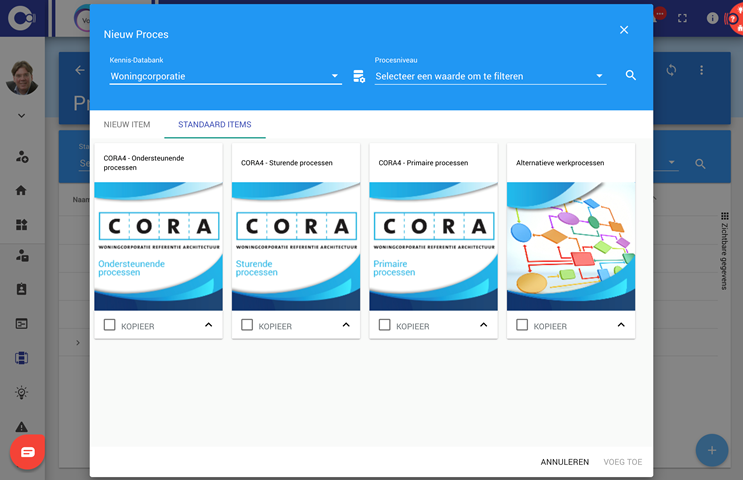
Task: Open the Procesniveau filter dropdown
Action: click(x=490, y=76)
